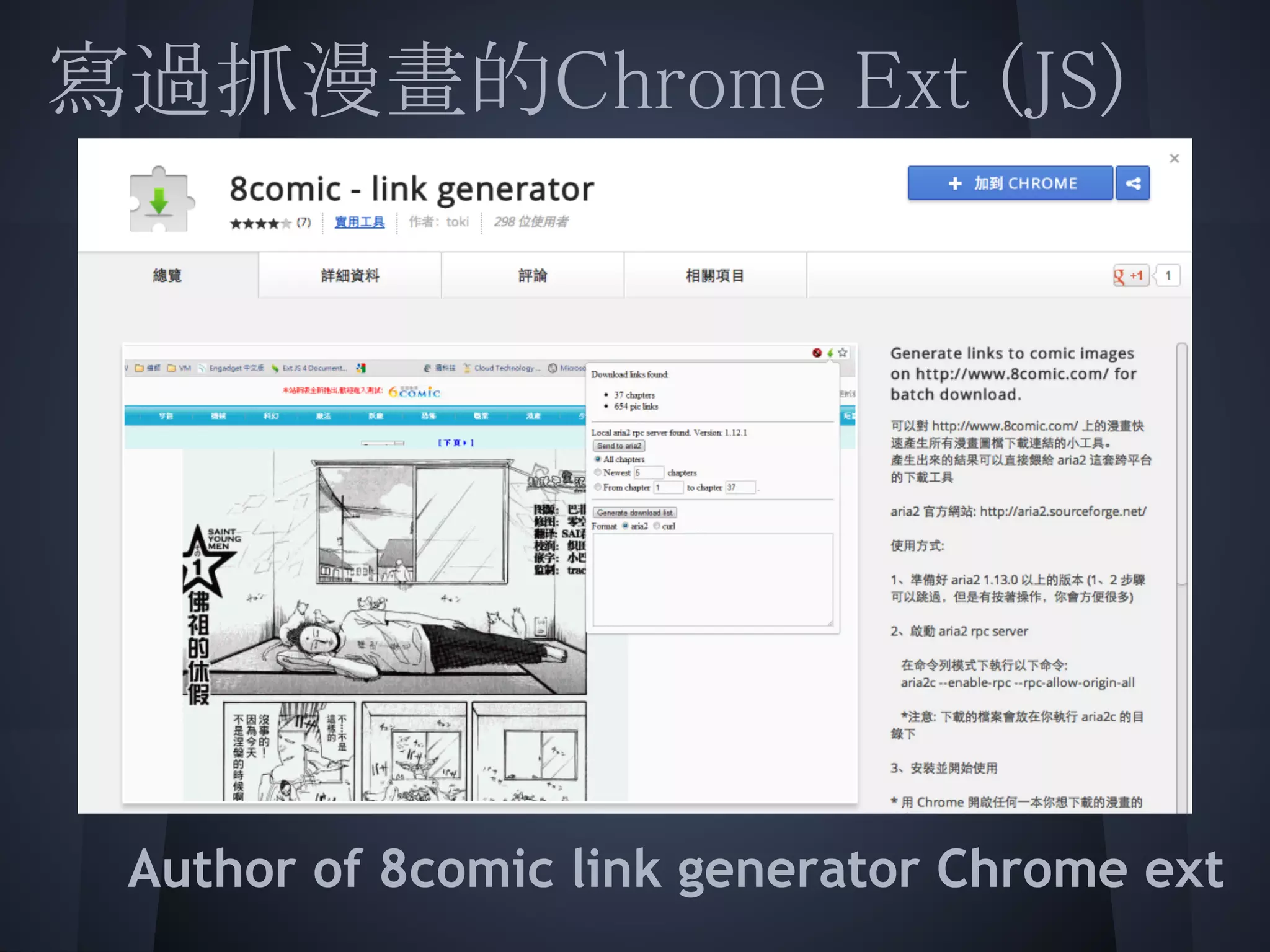Click the '654 pic links' list item in popup
The height and width of the screenshot is (952, 1270).
[x=636, y=407]
